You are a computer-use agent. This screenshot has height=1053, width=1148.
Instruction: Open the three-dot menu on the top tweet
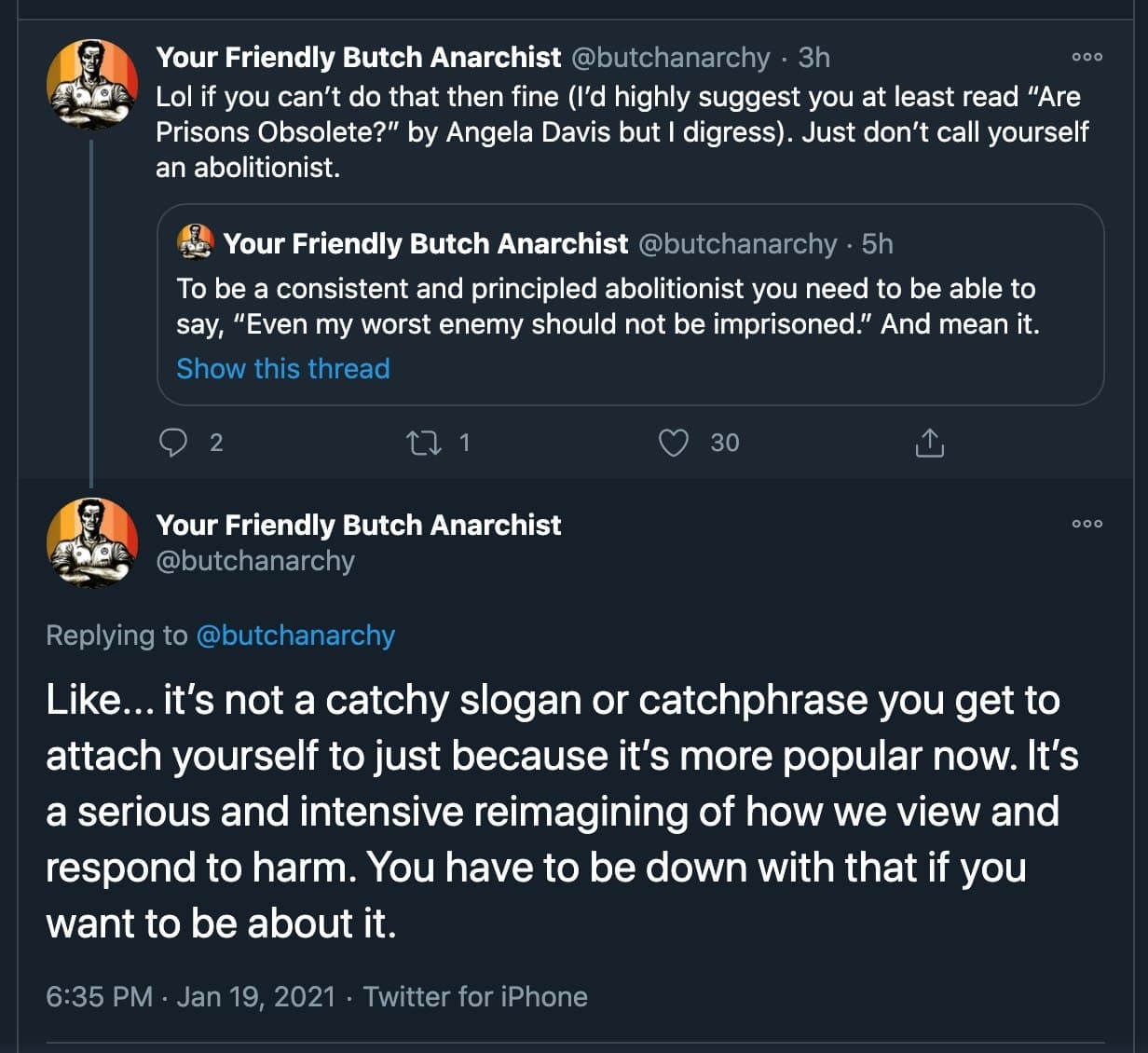pyautogui.click(x=1086, y=58)
